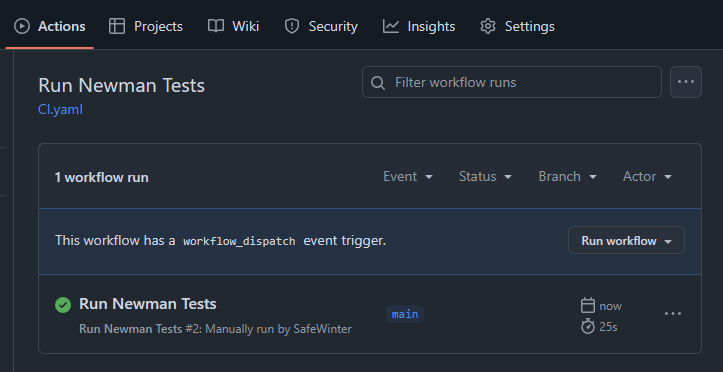Switch to the Insights tab
Viewport: 723px width, 372px height.
(x=419, y=26)
